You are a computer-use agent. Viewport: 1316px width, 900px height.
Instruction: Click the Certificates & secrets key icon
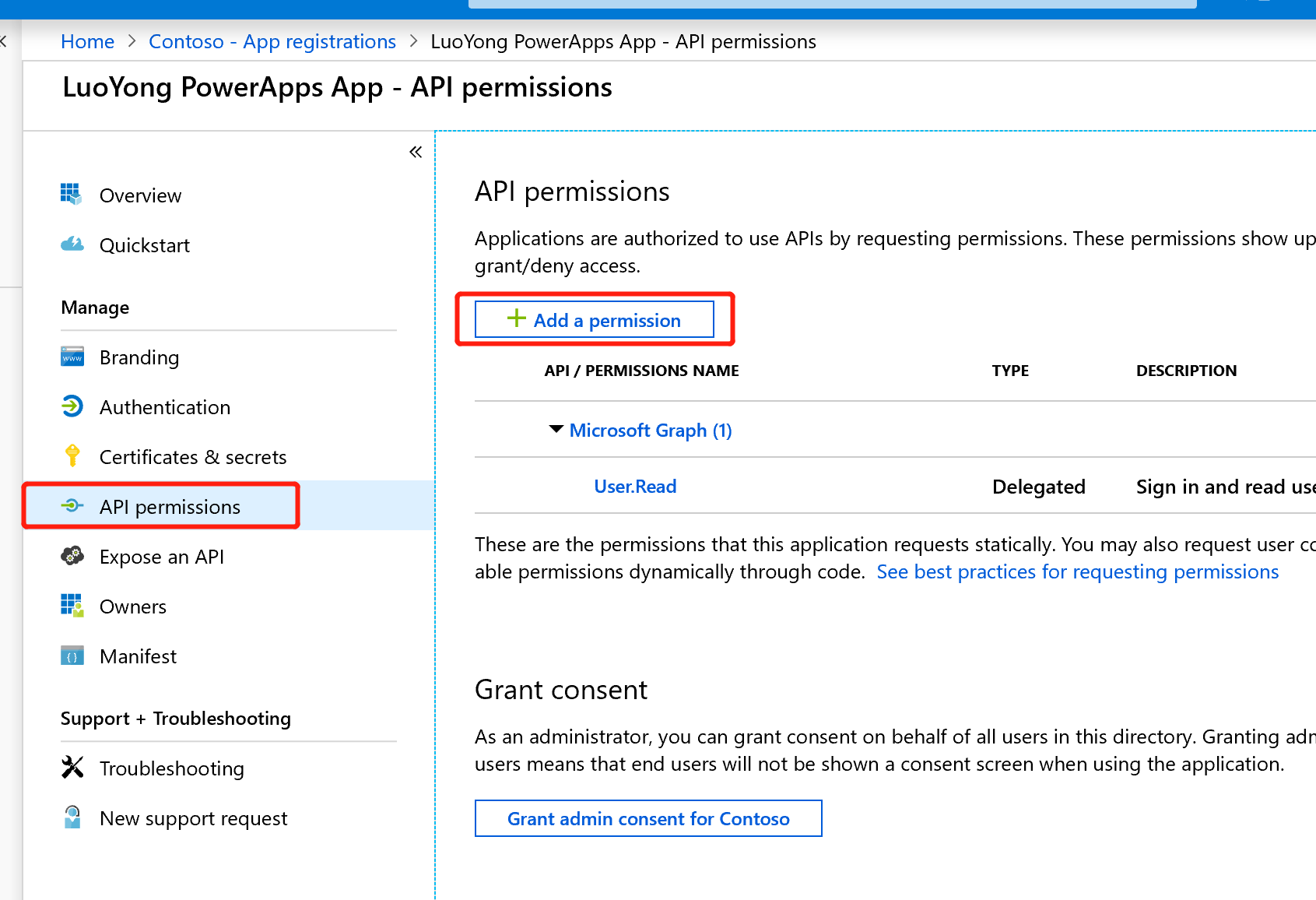72,455
